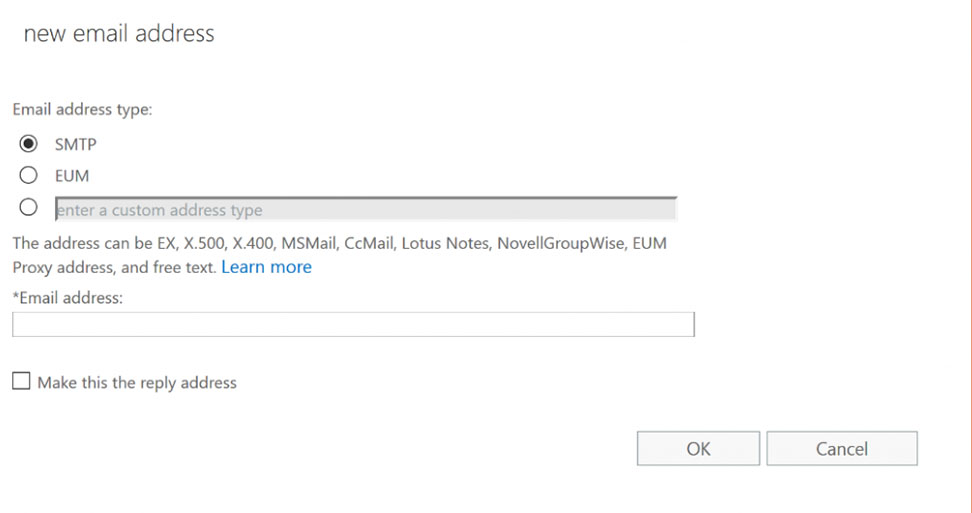Click 'NovellGroupWise' in the help text

click(560, 243)
